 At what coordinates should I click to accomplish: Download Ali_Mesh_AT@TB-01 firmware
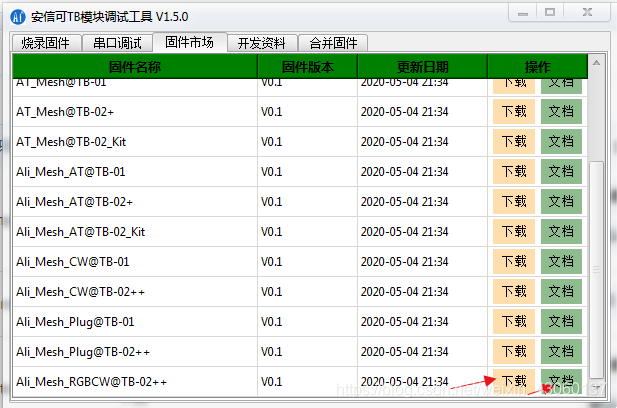point(514,171)
